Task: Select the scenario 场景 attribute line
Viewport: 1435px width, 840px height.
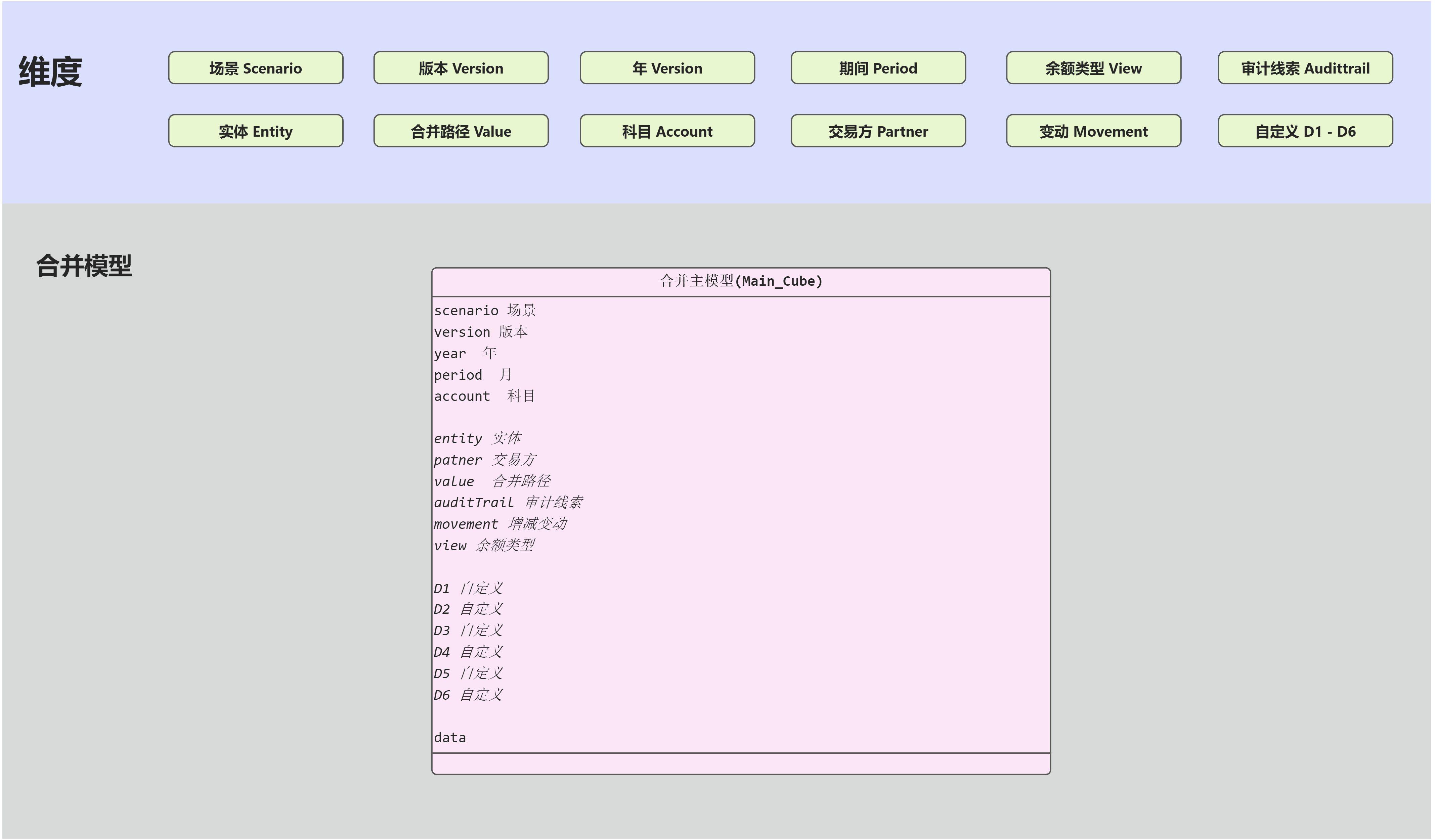Action: click(x=485, y=311)
